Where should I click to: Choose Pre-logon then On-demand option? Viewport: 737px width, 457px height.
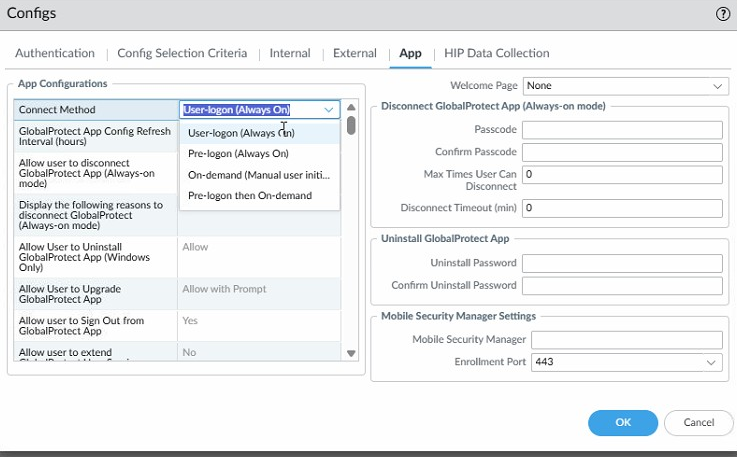tap(259, 196)
